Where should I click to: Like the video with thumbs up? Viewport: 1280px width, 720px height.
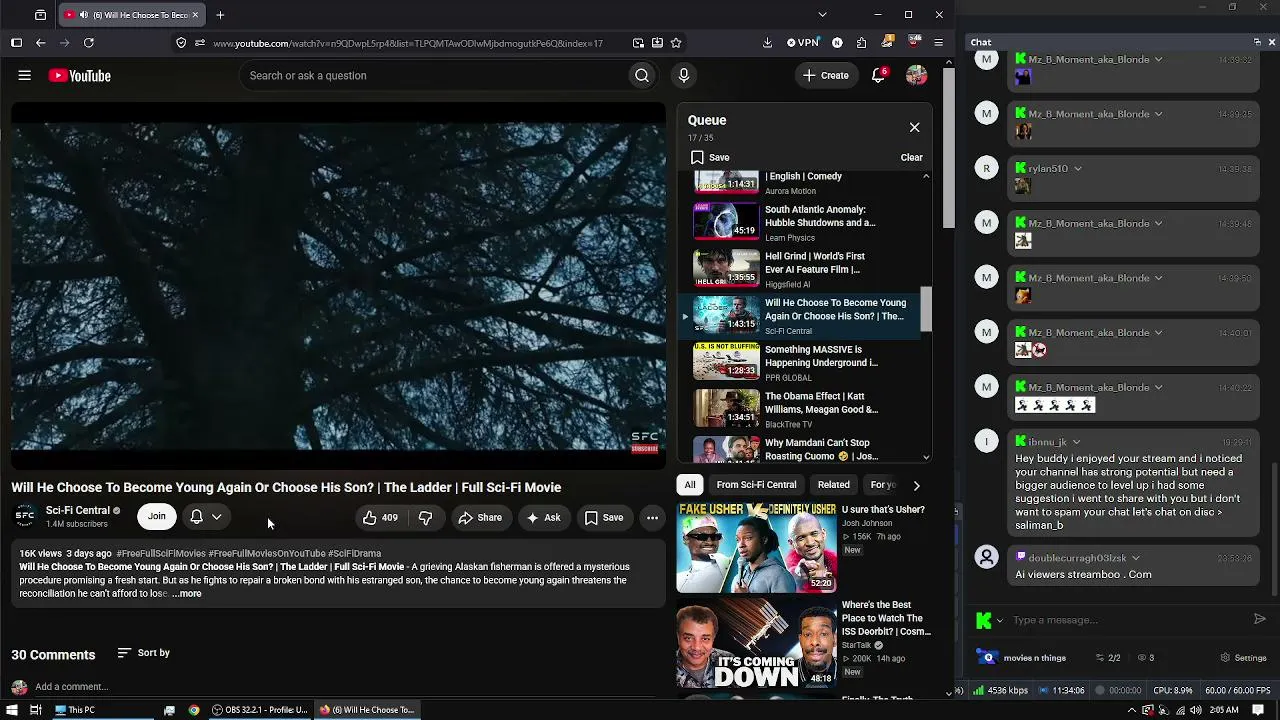coord(381,518)
